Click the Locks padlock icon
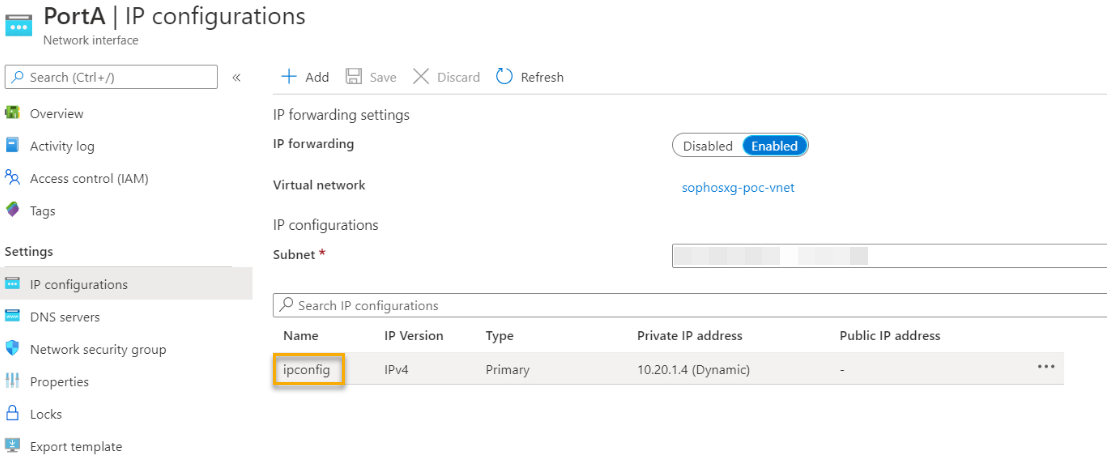 pos(13,414)
